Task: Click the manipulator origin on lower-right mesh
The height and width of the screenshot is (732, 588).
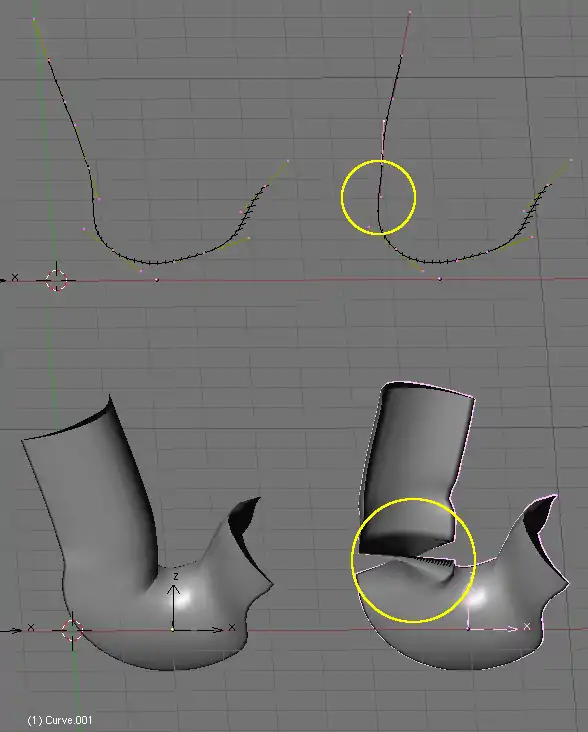Action: coord(468,629)
